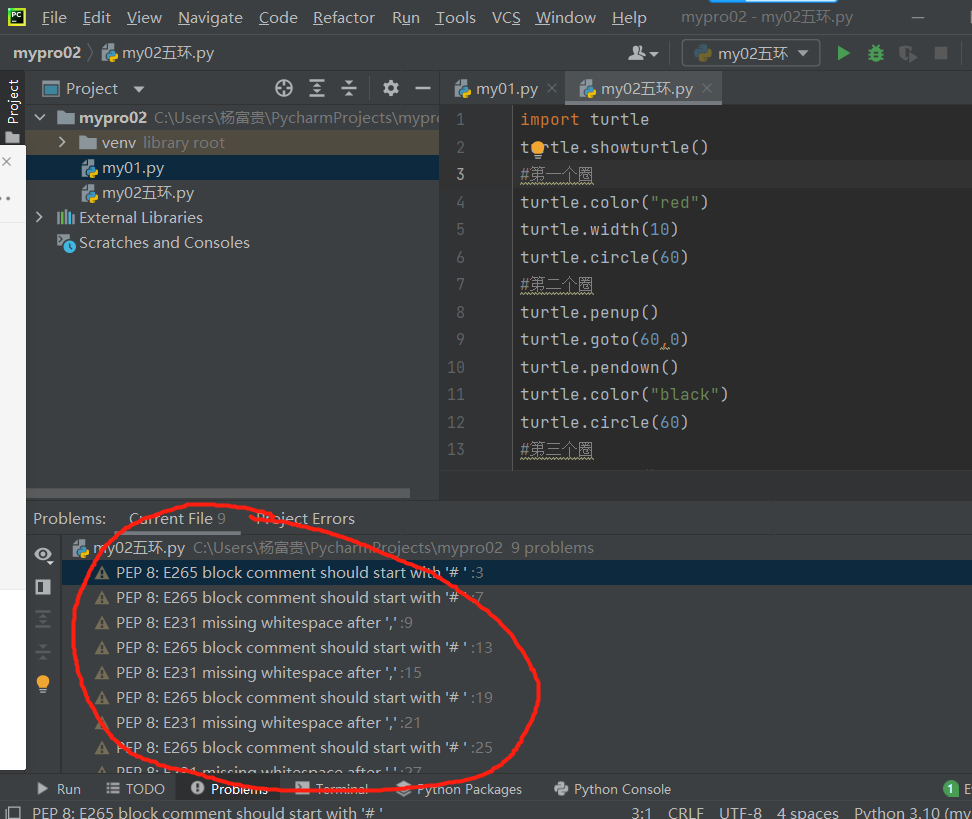Click CRLF line separator in status bar
Screen dimensions: 972x819
[x=686, y=812]
